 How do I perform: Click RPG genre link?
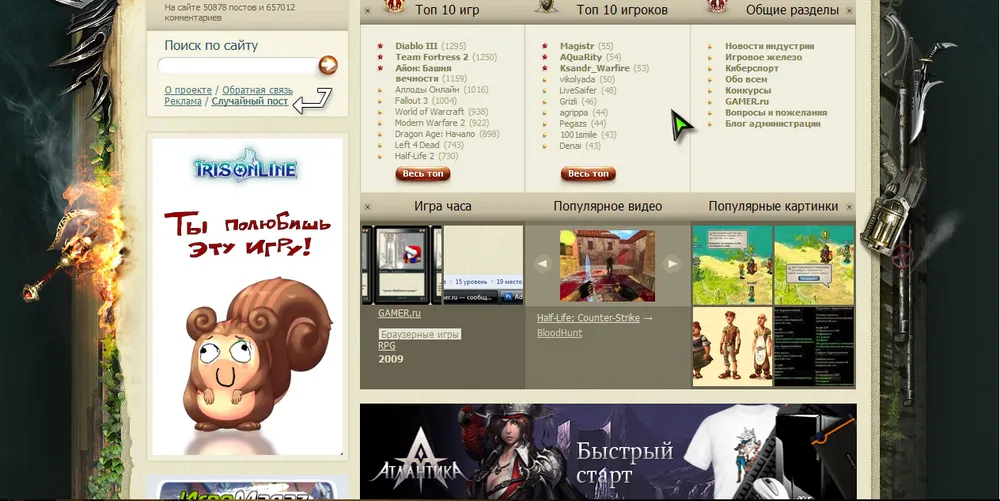(x=386, y=346)
